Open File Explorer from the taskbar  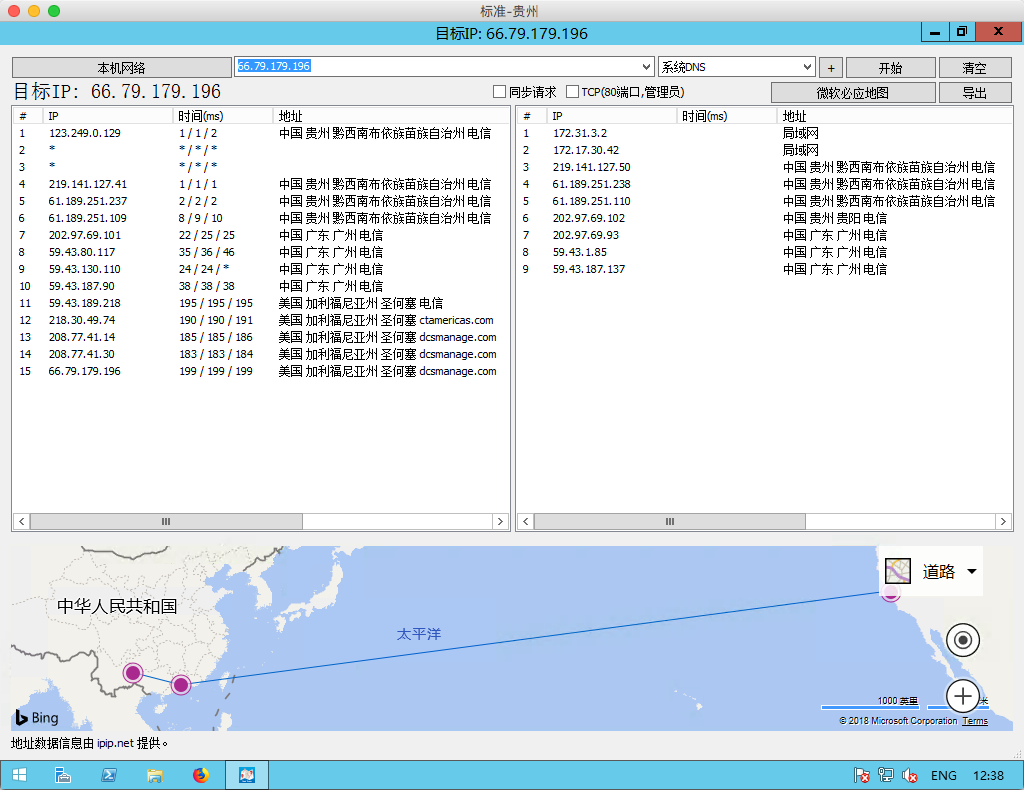[x=155, y=775]
